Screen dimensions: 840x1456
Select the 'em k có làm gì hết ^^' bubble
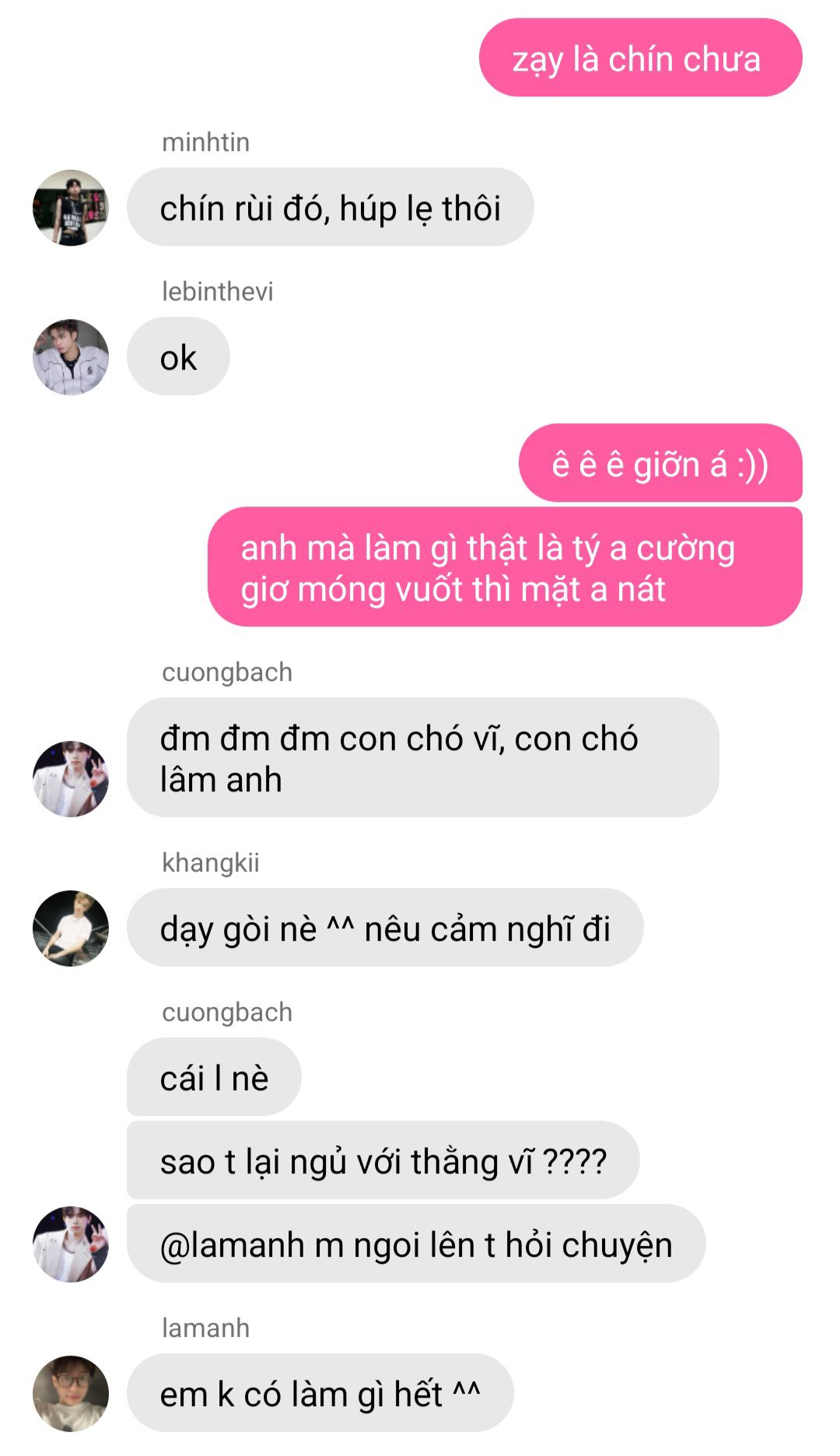point(320,1394)
